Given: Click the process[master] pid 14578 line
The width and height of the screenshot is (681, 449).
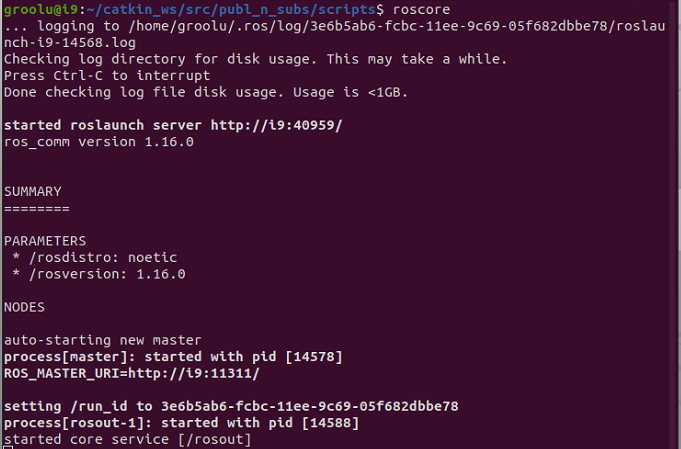Looking at the screenshot, I should coord(150,357).
